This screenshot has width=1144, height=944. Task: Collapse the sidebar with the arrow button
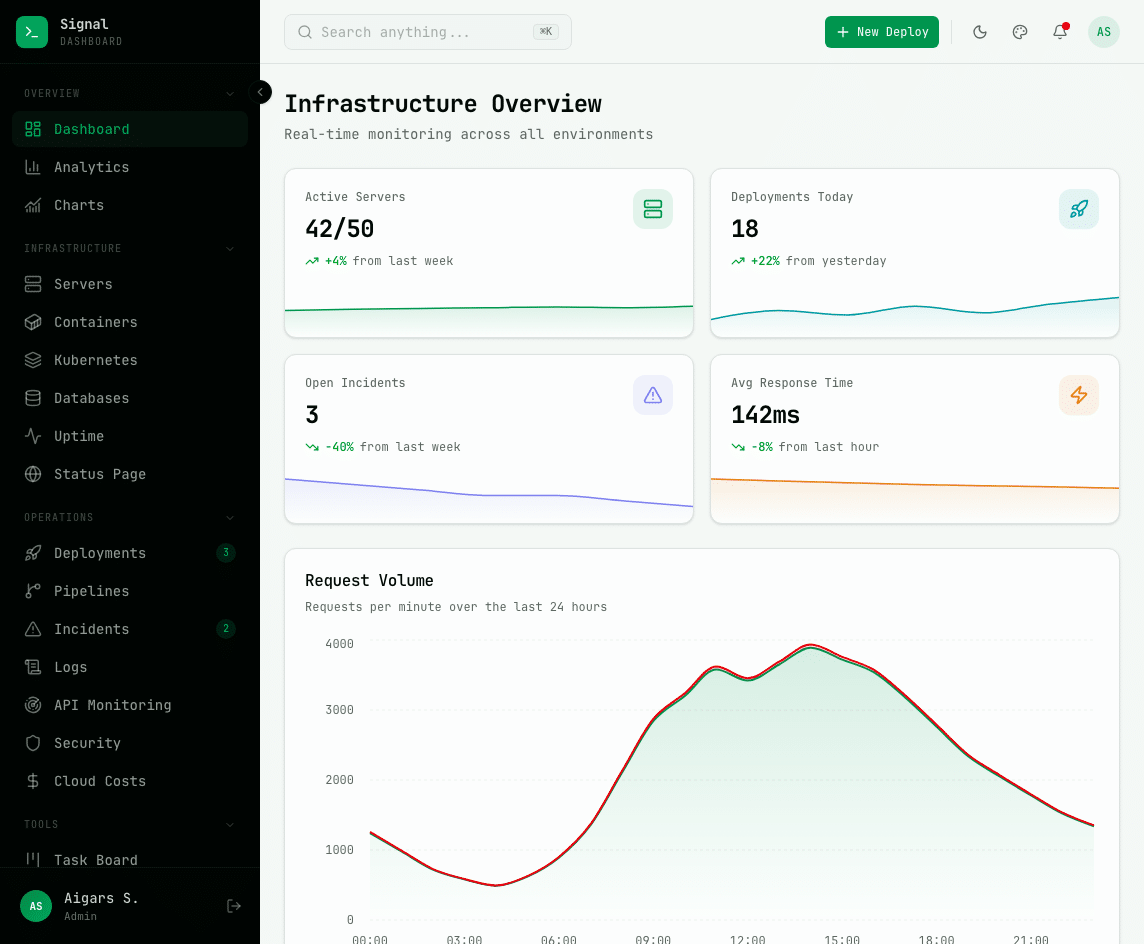click(261, 92)
